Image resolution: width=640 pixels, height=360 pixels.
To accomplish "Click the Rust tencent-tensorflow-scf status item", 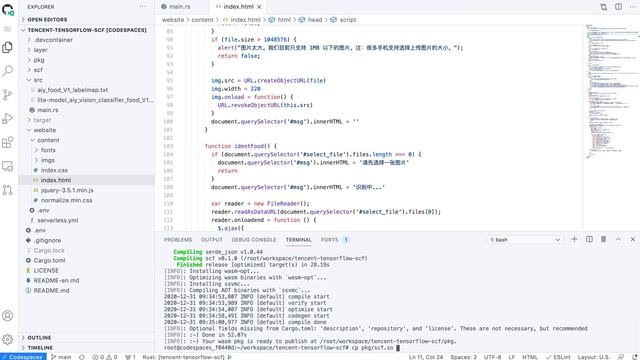I will pyautogui.click(x=187, y=357).
